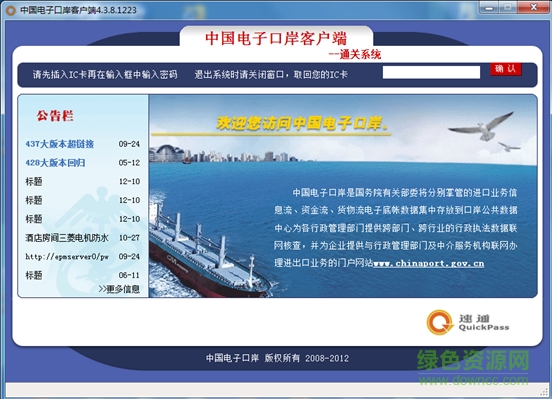
Task: Maximize the 中国电子口岸客户端 window
Action: [x=508, y=7]
